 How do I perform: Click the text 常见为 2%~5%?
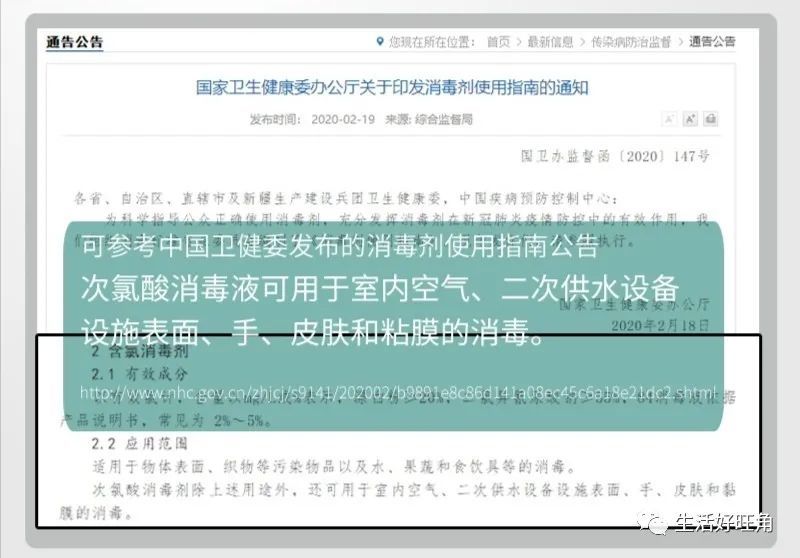pos(214,420)
